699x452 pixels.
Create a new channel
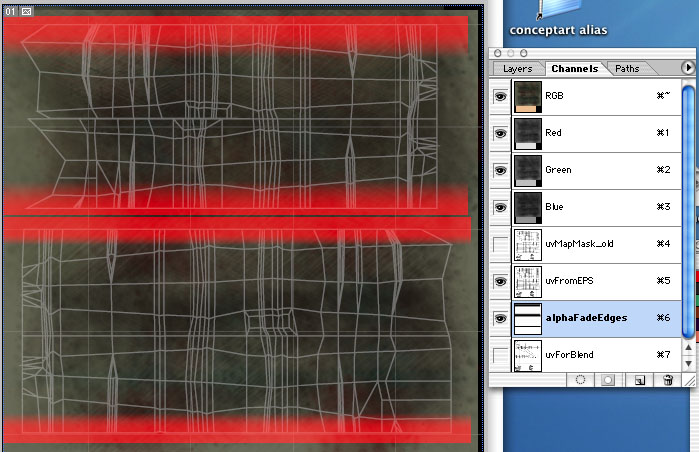pyautogui.click(x=636, y=380)
